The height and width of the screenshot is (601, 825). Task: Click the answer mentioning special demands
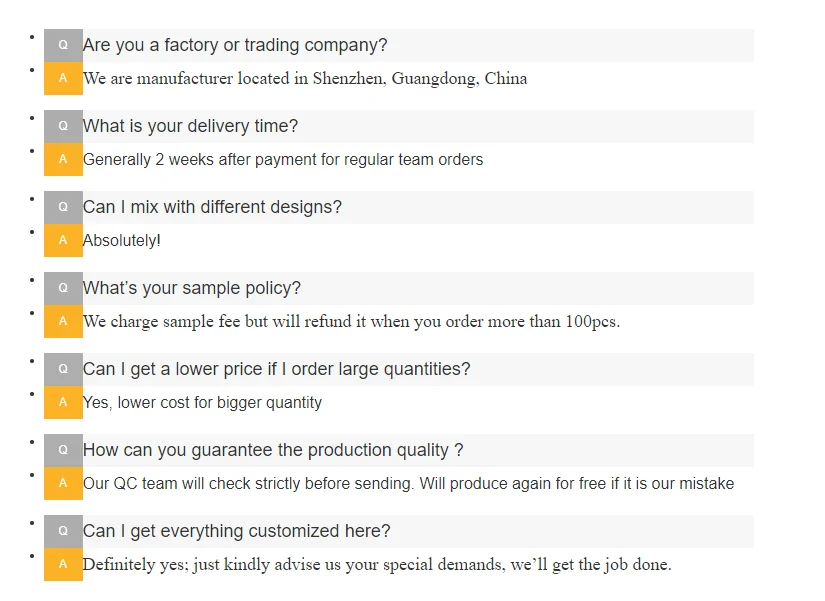click(376, 565)
